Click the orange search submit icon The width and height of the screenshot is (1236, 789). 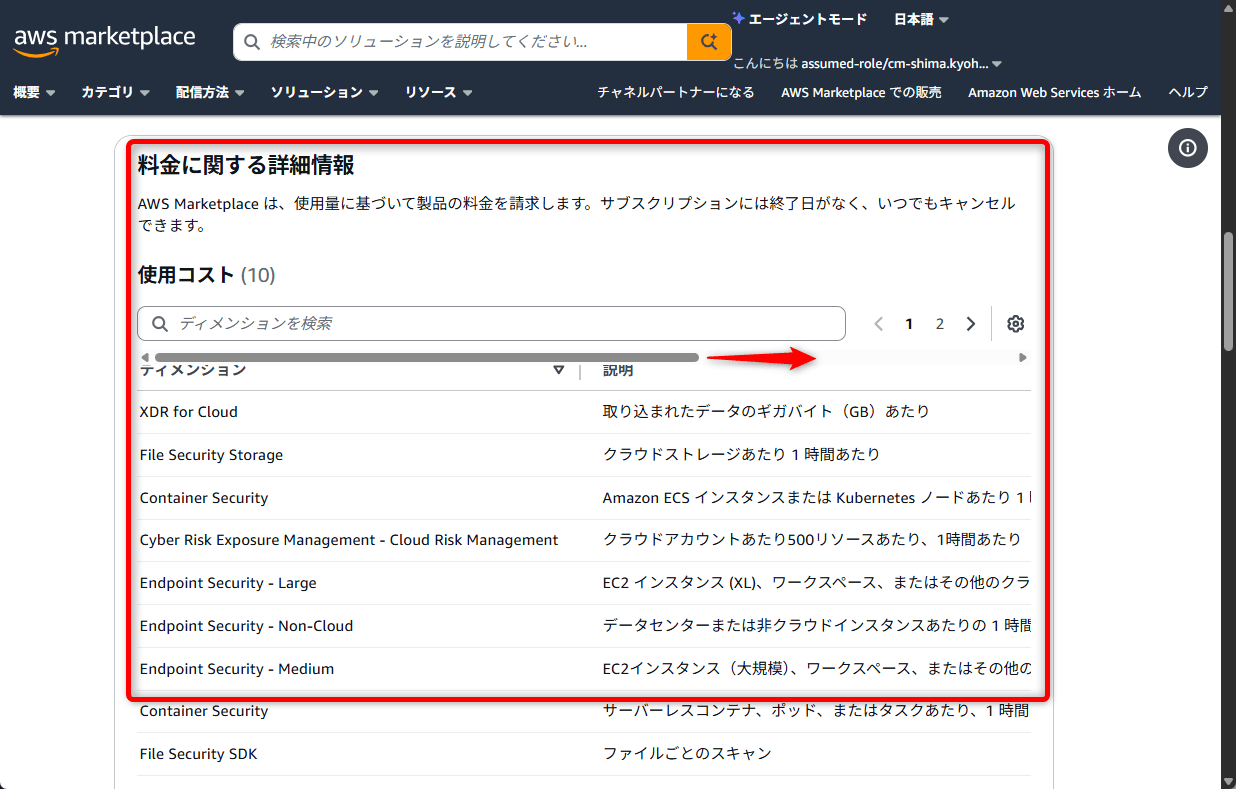pyautogui.click(x=709, y=42)
